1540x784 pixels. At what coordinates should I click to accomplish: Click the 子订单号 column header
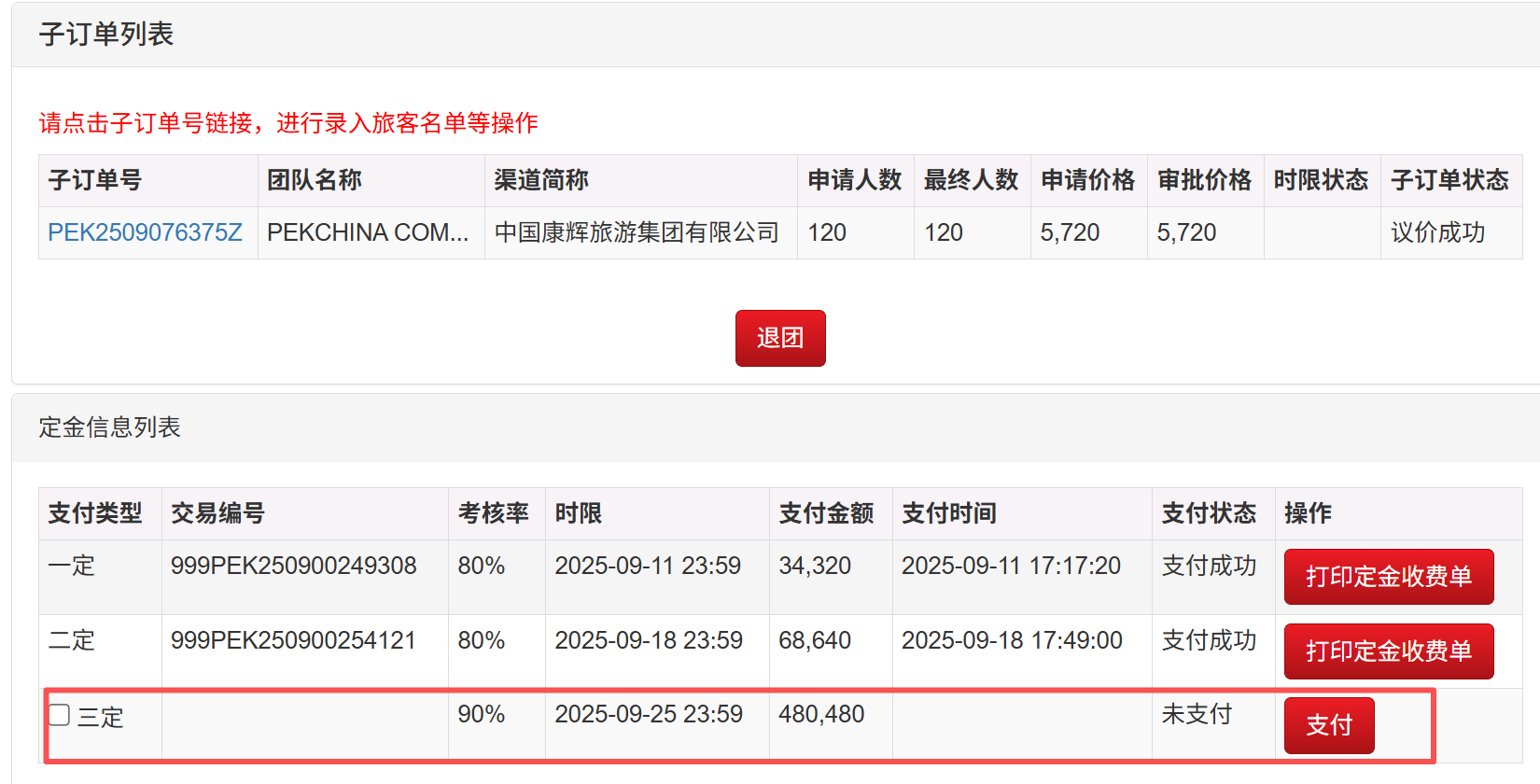95,180
